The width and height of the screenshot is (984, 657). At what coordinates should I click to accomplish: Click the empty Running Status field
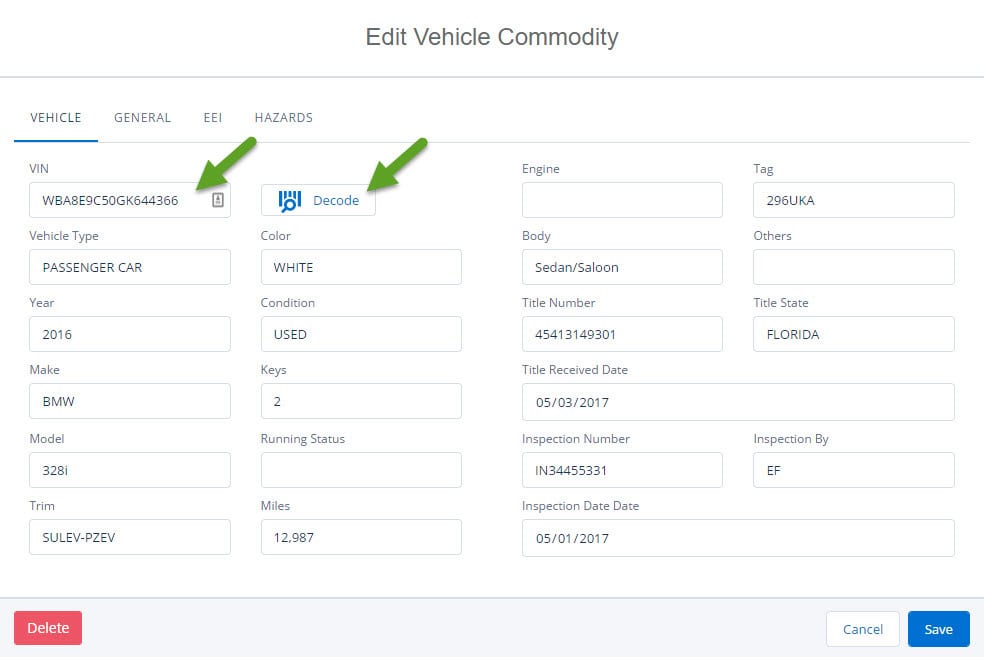coord(361,470)
